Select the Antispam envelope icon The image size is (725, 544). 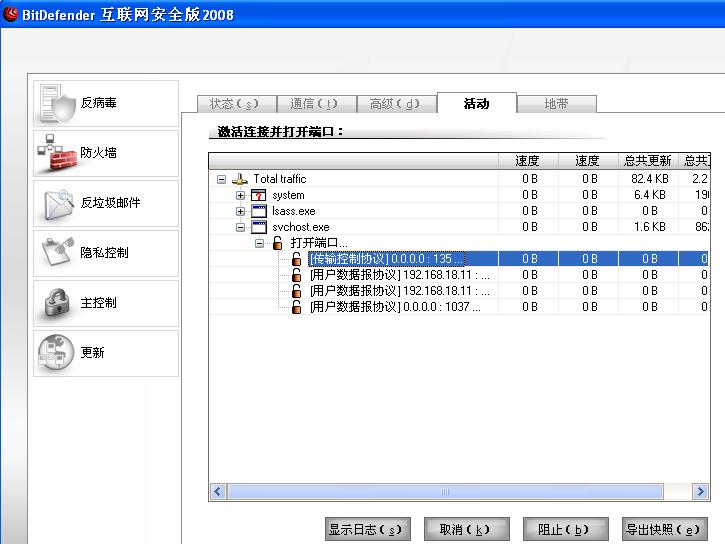(x=57, y=204)
